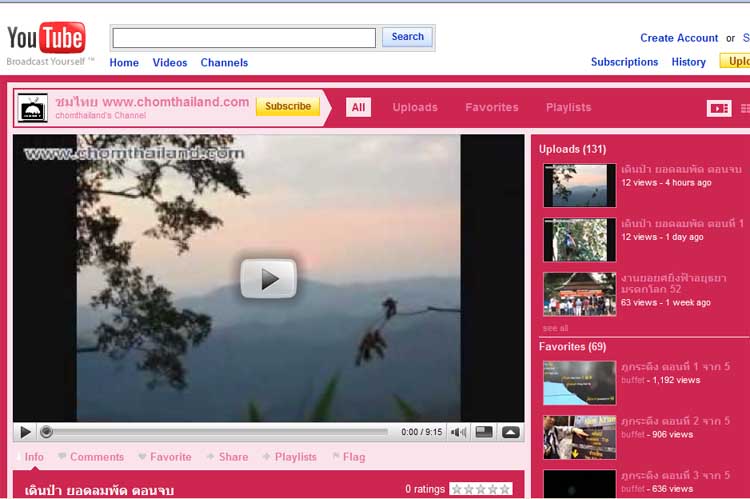Click the video progress seek bar
This screenshot has height=499, width=750.
(x=220, y=432)
